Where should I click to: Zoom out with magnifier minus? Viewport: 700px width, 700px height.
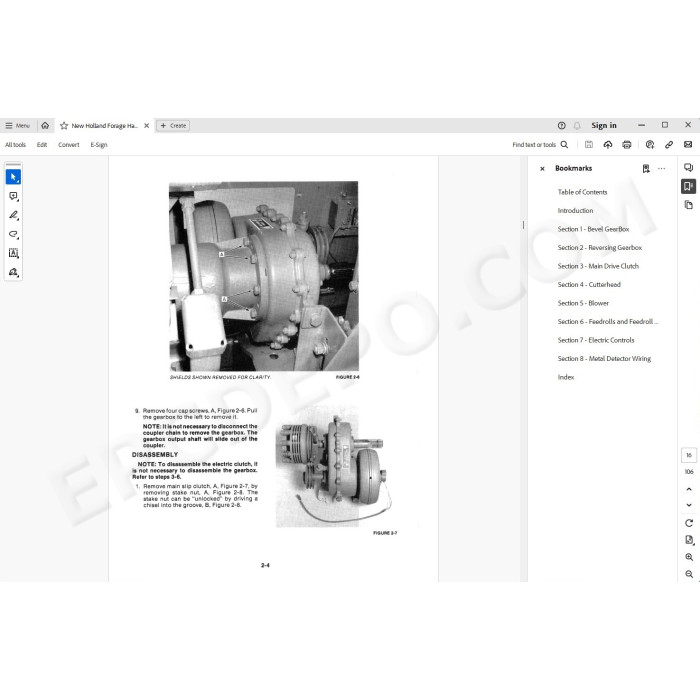(689, 575)
